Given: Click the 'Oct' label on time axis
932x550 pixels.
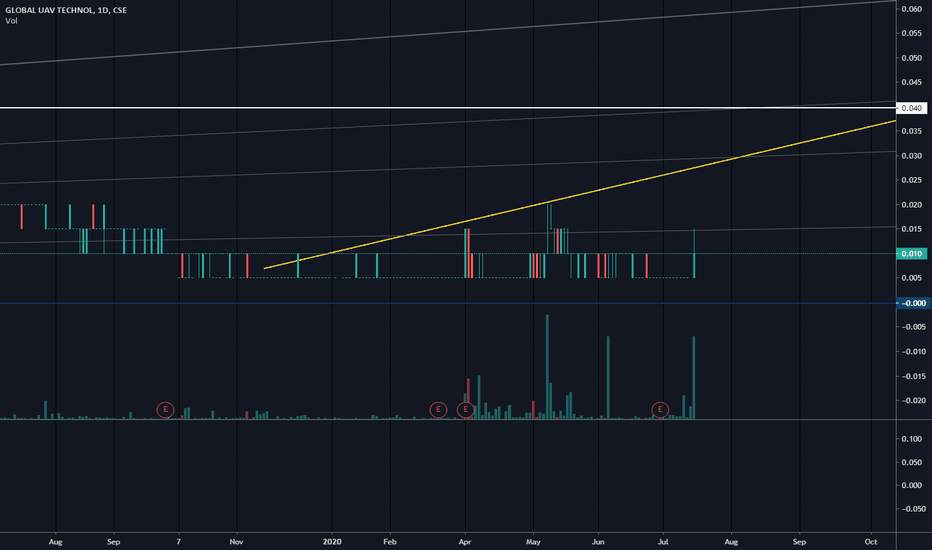Looking at the screenshot, I should pos(871,542).
